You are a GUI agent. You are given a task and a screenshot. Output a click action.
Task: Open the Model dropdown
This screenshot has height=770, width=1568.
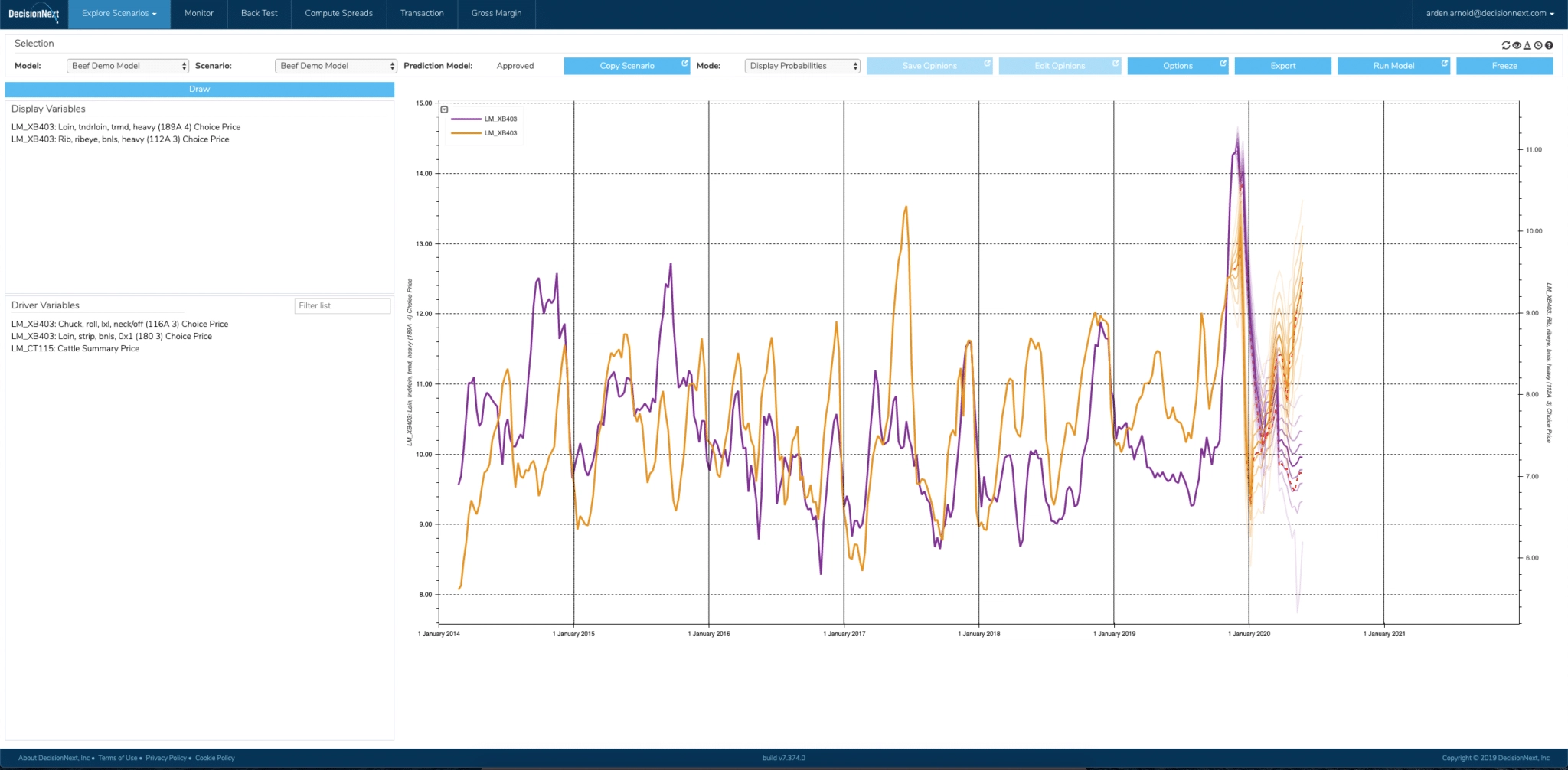click(127, 66)
